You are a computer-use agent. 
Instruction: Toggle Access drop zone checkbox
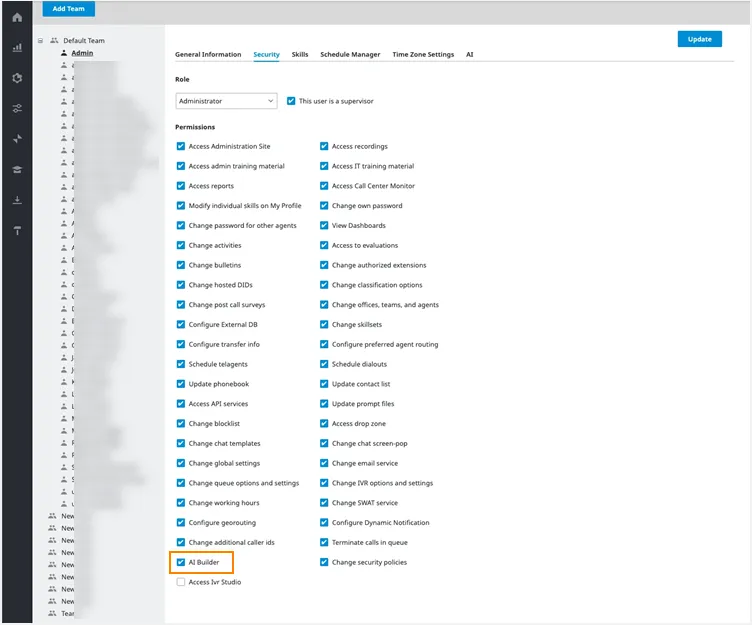click(x=324, y=424)
